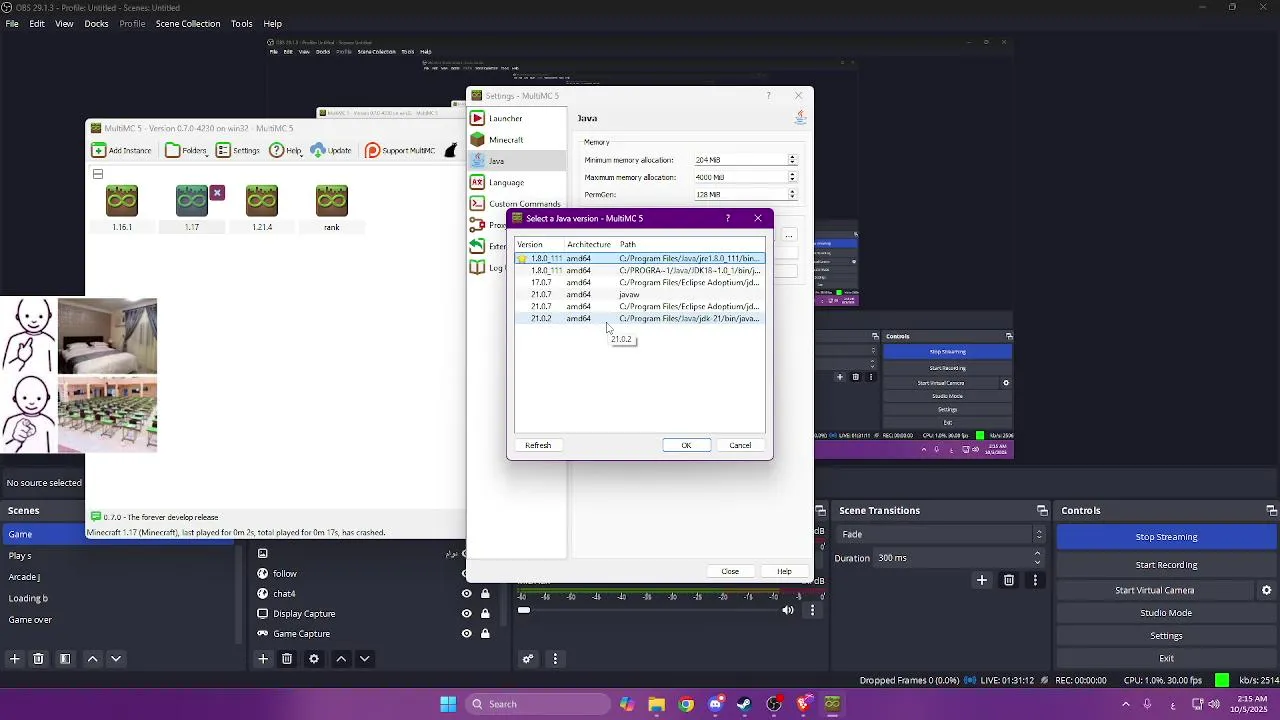Remove selected scene with trash icon
The width and height of the screenshot is (1280, 720).
click(x=38, y=659)
